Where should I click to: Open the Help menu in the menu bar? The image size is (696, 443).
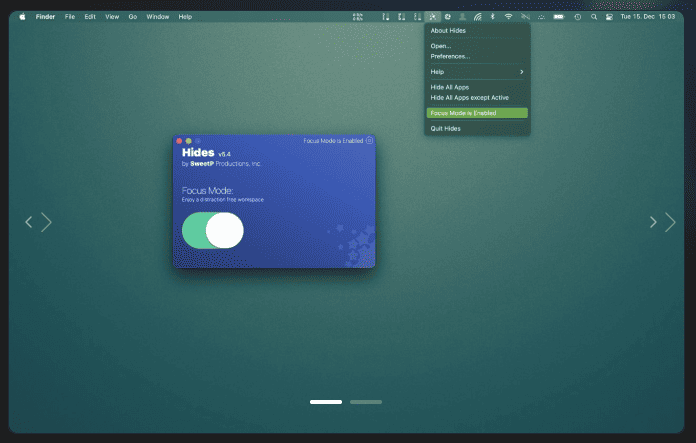(x=185, y=17)
